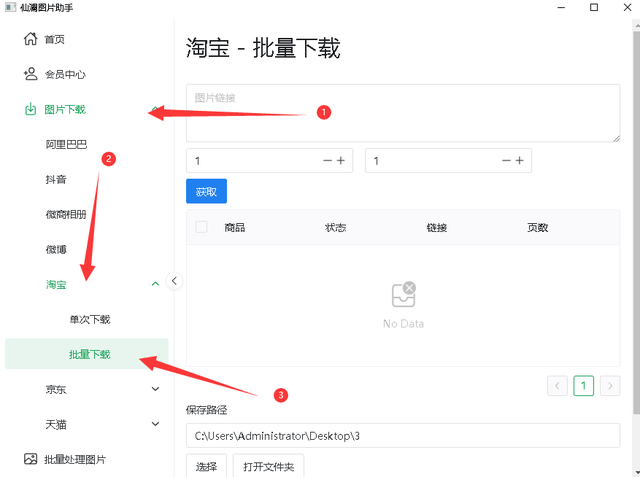
Task: Decrease the first number field with minus
Action: pyautogui.click(x=327, y=161)
